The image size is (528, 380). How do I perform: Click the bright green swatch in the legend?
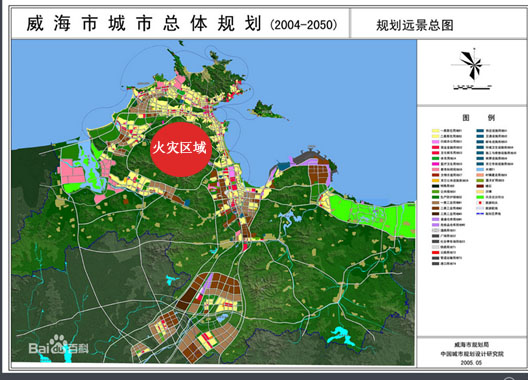pos(480,197)
